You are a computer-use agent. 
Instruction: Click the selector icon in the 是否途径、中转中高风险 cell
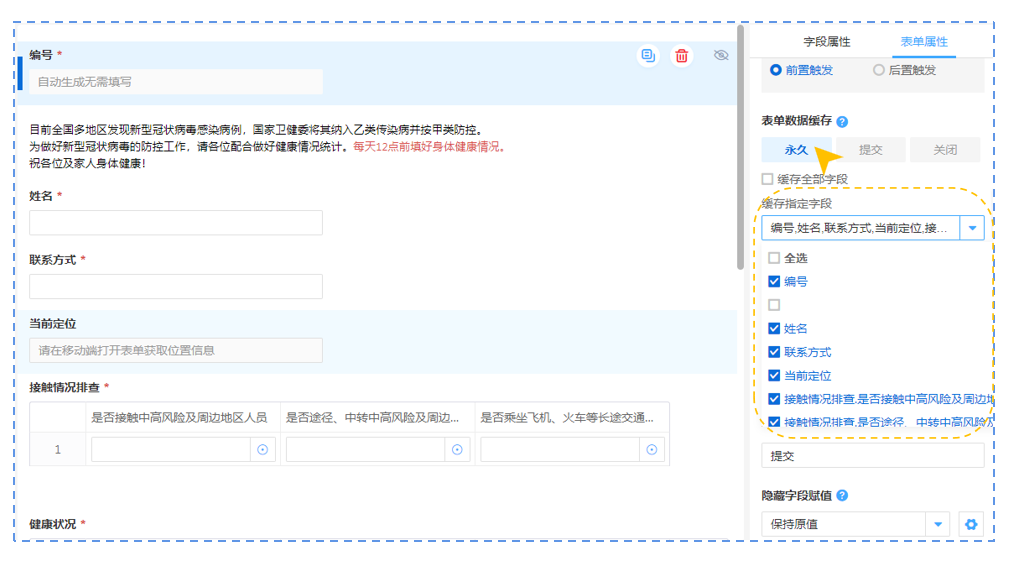click(457, 450)
